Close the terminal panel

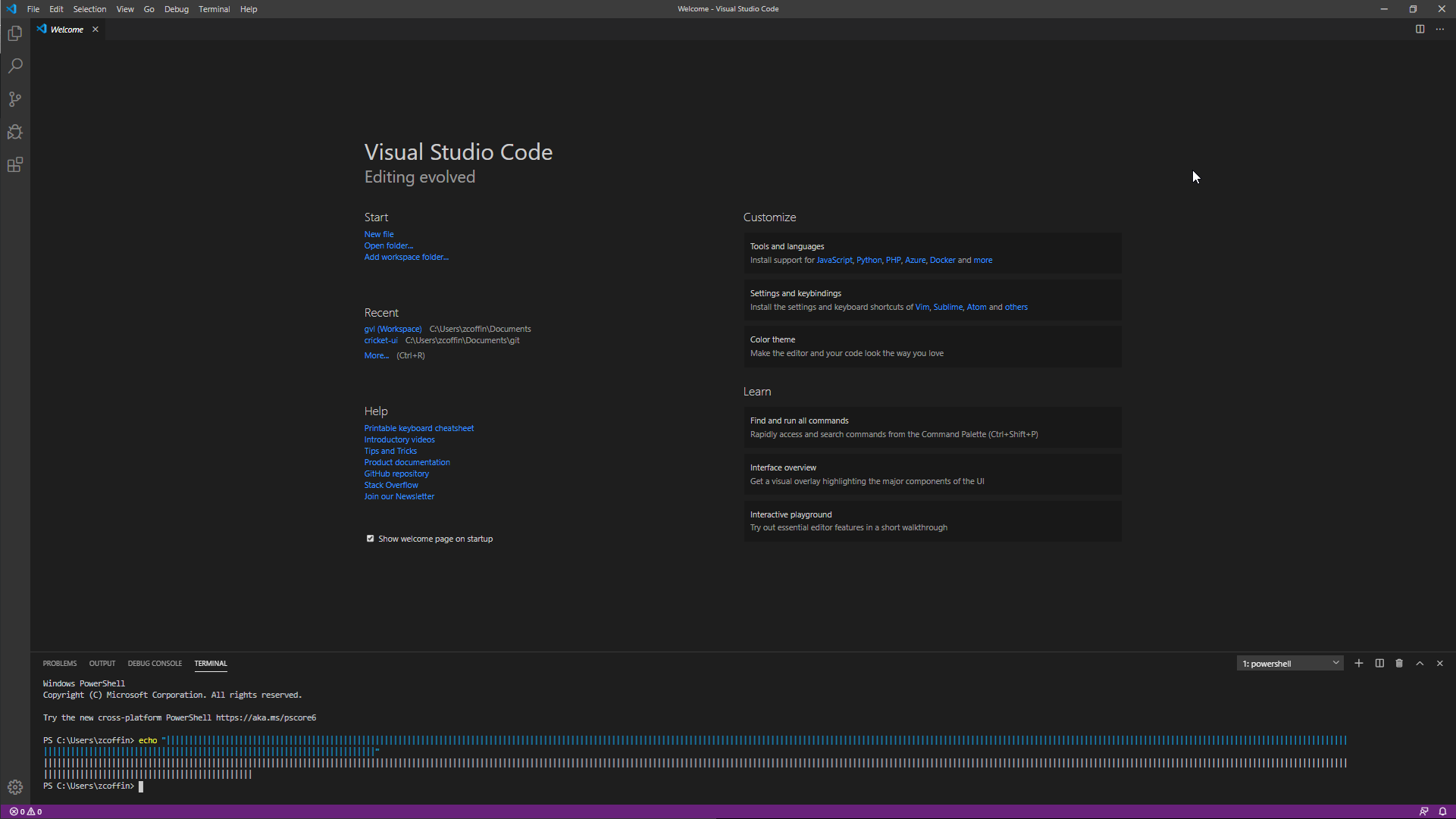pos(1440,663)
